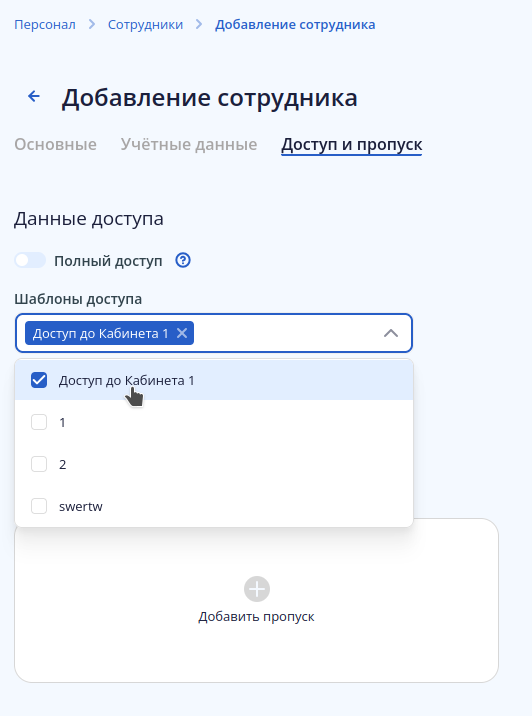Screen dimensions: 532x716
Task: Click the plus icon to add a pass
Action: [x=257, y=589]
